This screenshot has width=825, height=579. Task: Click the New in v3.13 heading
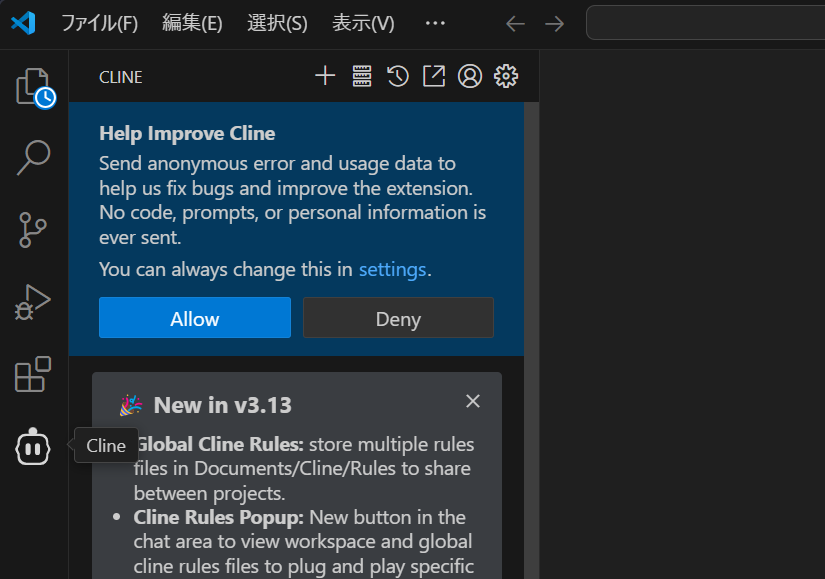[223, 405]
